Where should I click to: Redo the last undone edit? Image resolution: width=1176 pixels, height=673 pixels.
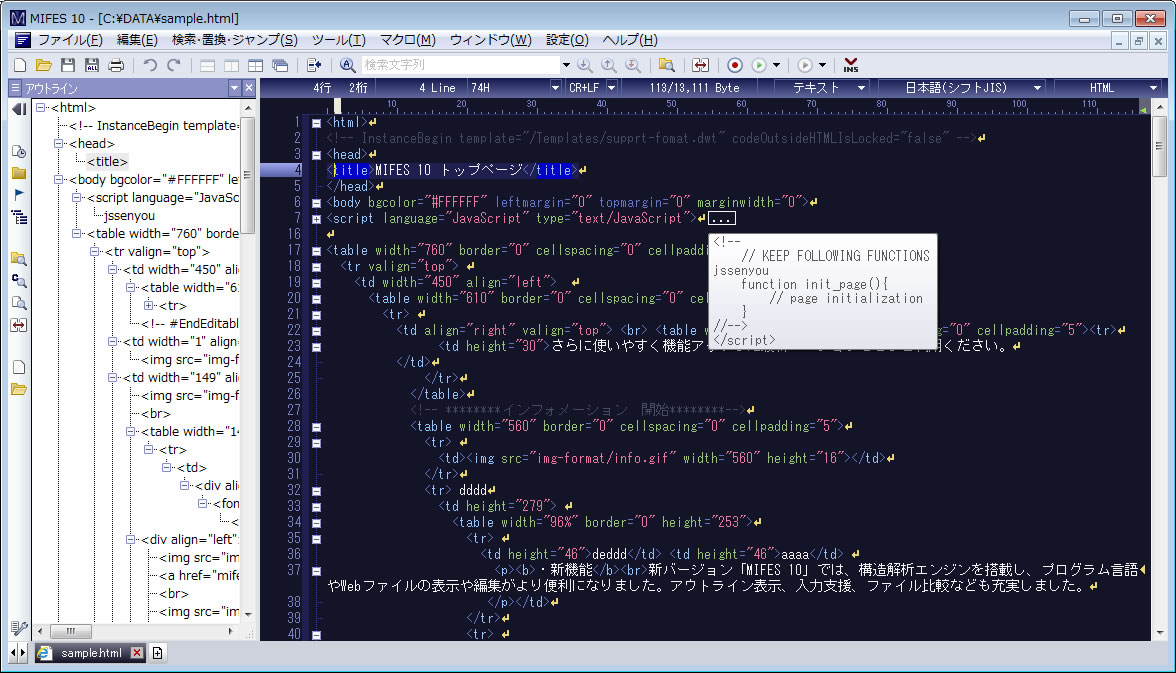click(174, 65)
